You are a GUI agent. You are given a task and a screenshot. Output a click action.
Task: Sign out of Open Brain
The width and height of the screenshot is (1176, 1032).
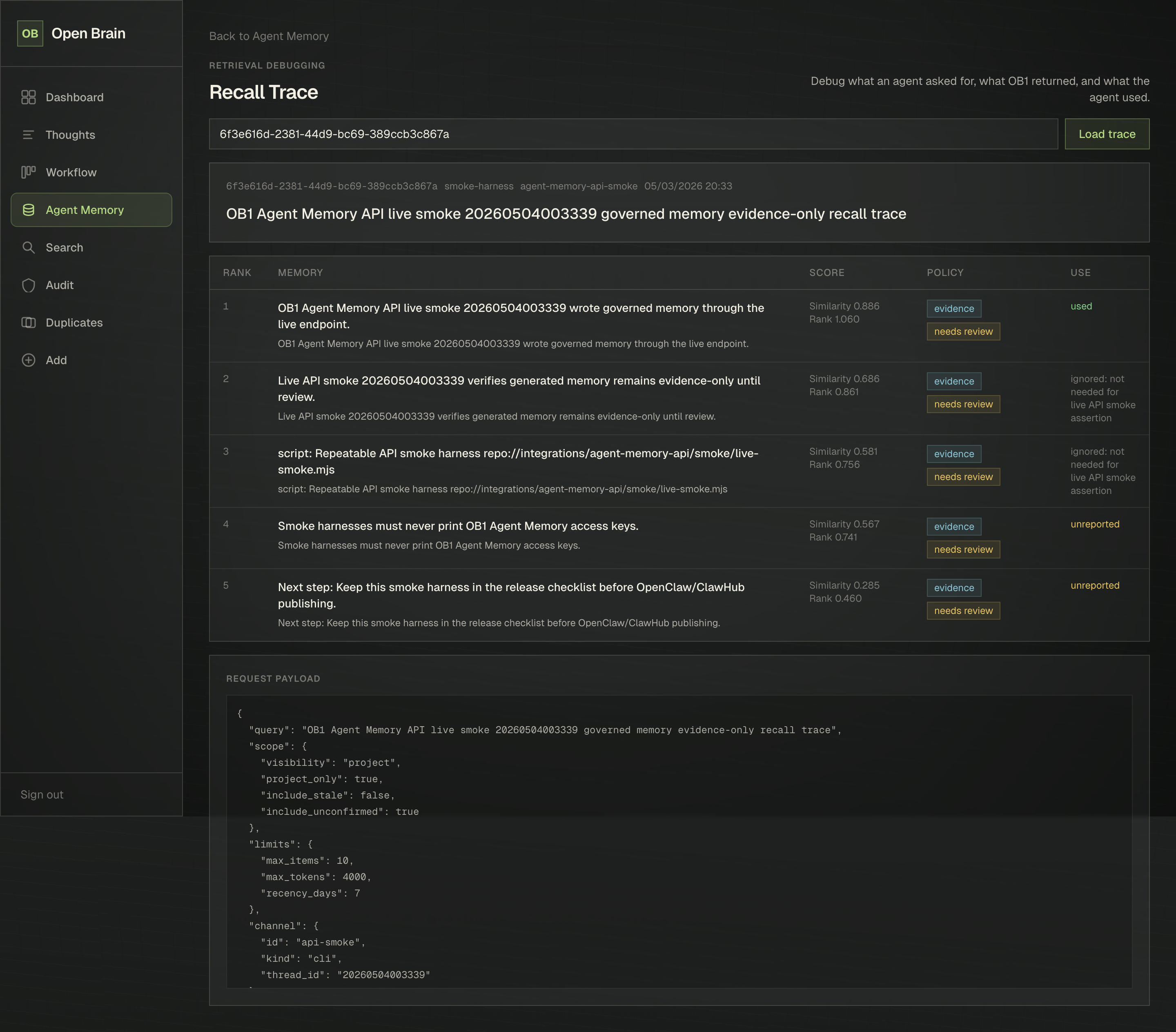[x=42, y=794]
